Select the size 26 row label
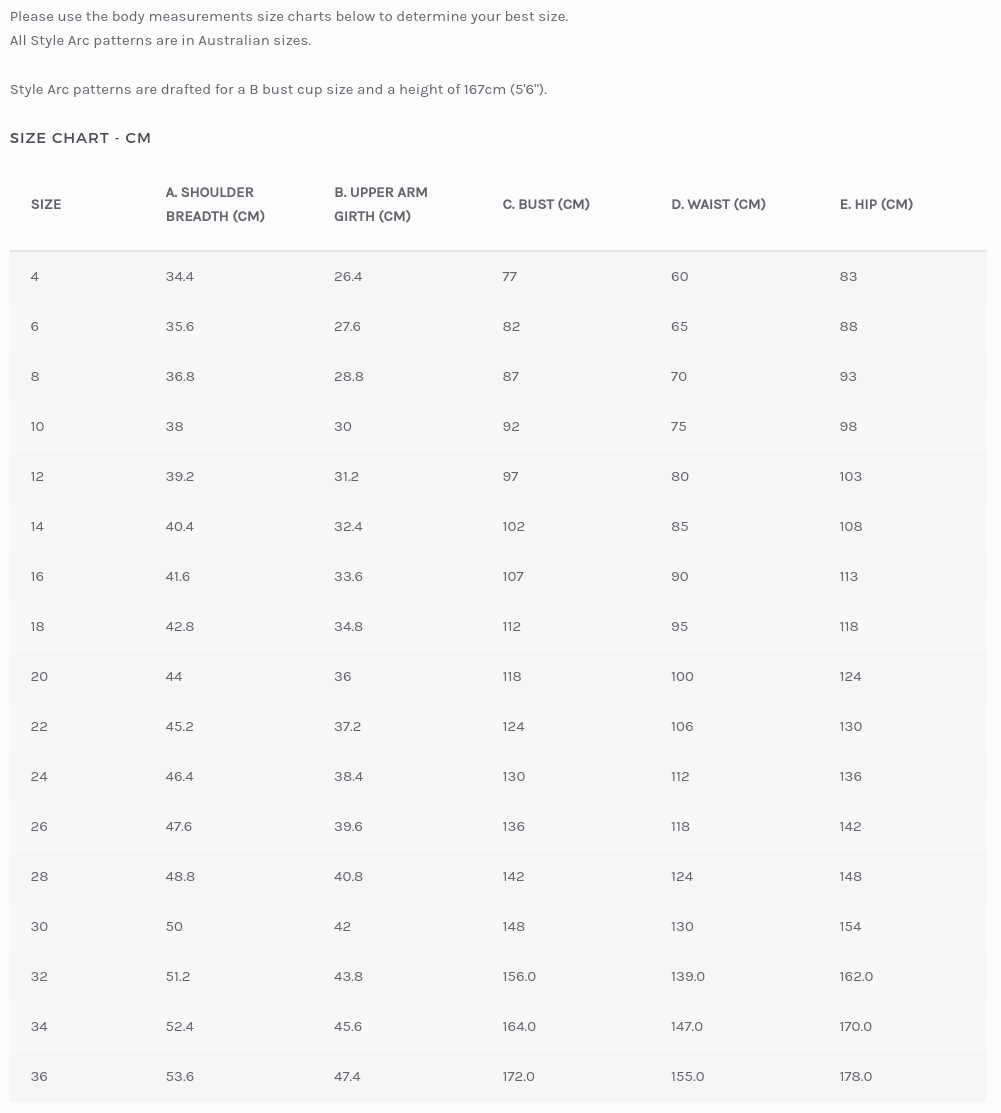The height and width of the screenshot is (1113, 1001). 39,826
